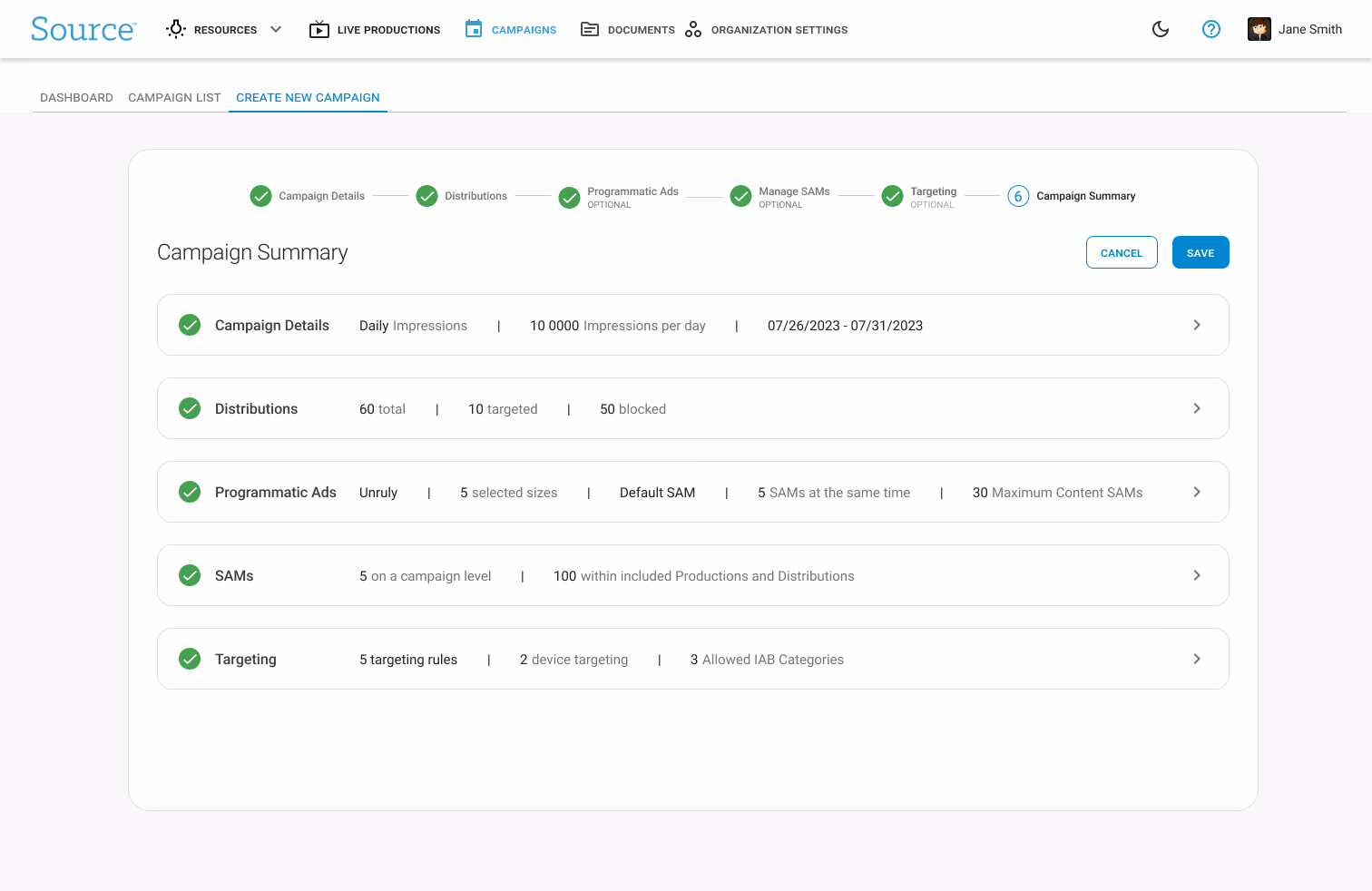The image size is (1372, 891).
Task: Open the Campaigns menu
Action: pos(524,30)
